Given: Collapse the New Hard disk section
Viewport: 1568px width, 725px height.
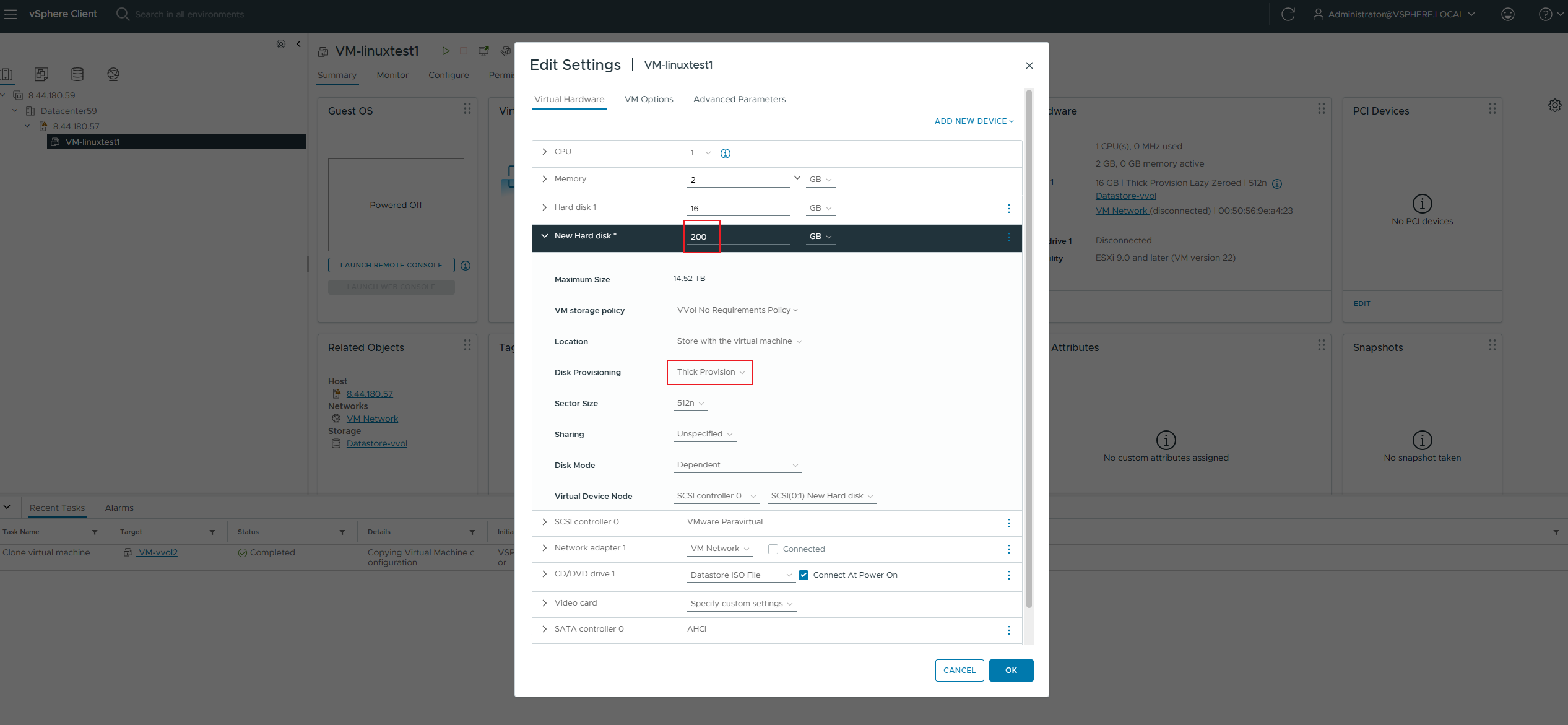Looking at the screenshot, I should [x=544, y=236].
